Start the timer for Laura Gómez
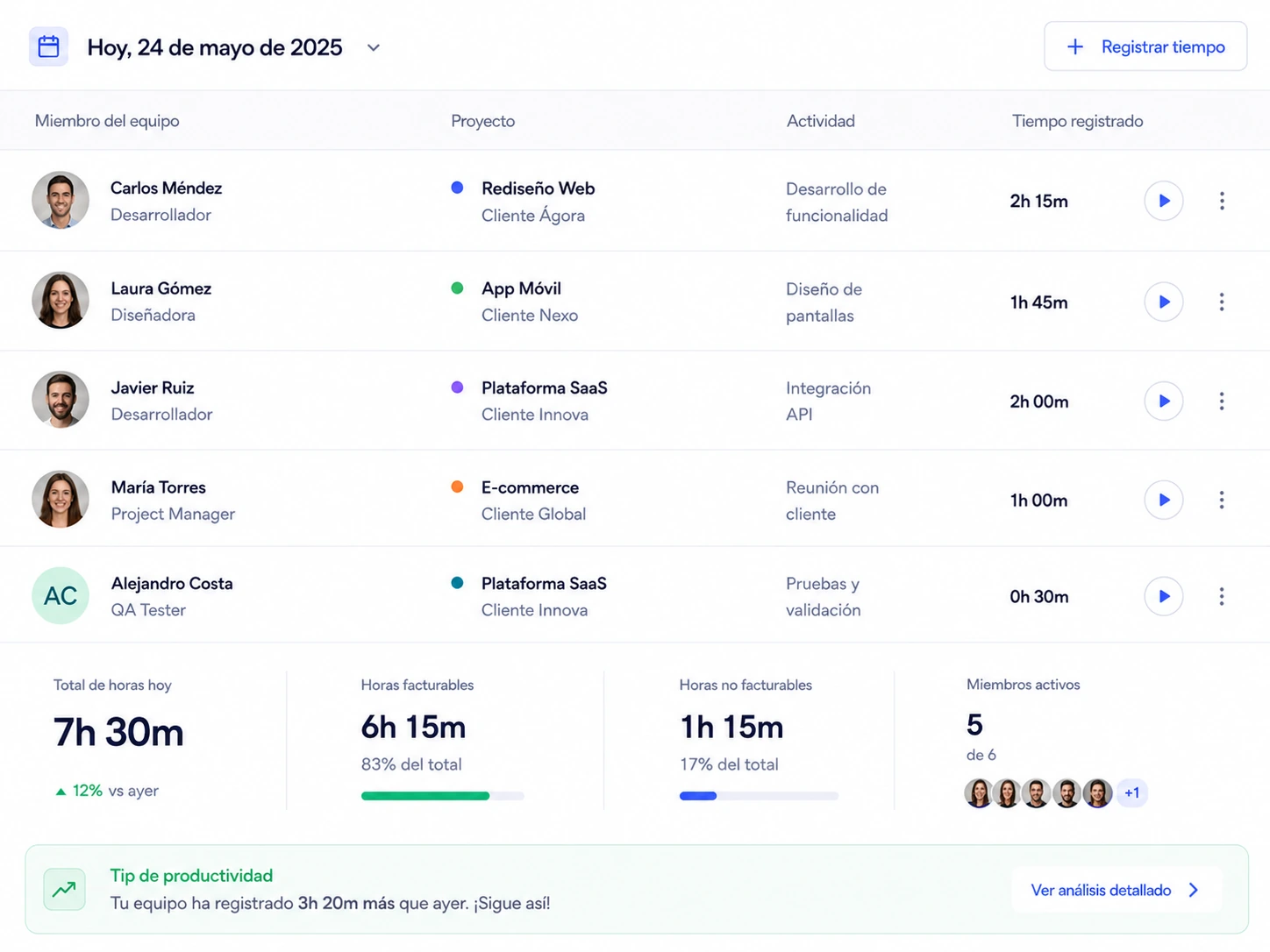 tap(1164, 302)
